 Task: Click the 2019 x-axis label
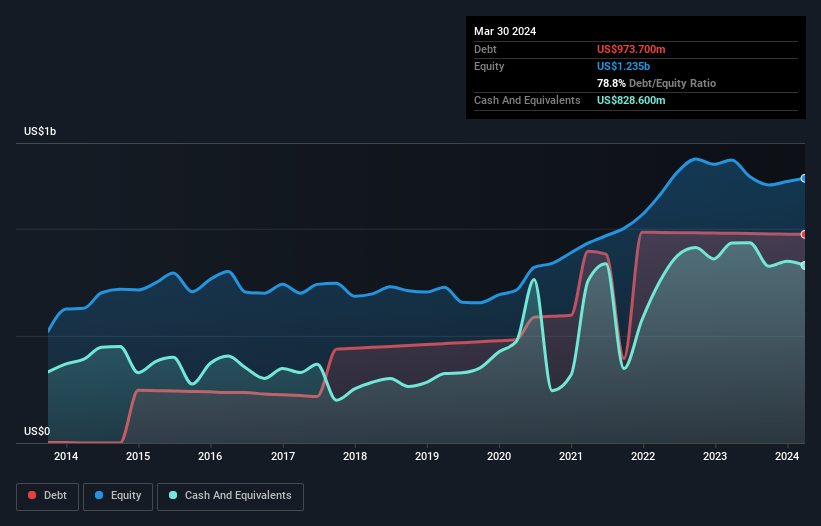(x=427, y=456)
